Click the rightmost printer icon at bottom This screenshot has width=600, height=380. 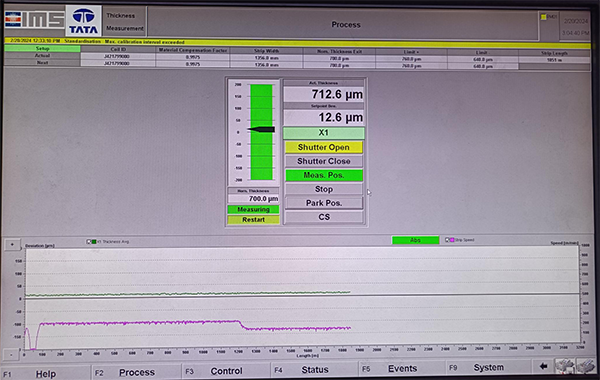(x=585, y=367)
